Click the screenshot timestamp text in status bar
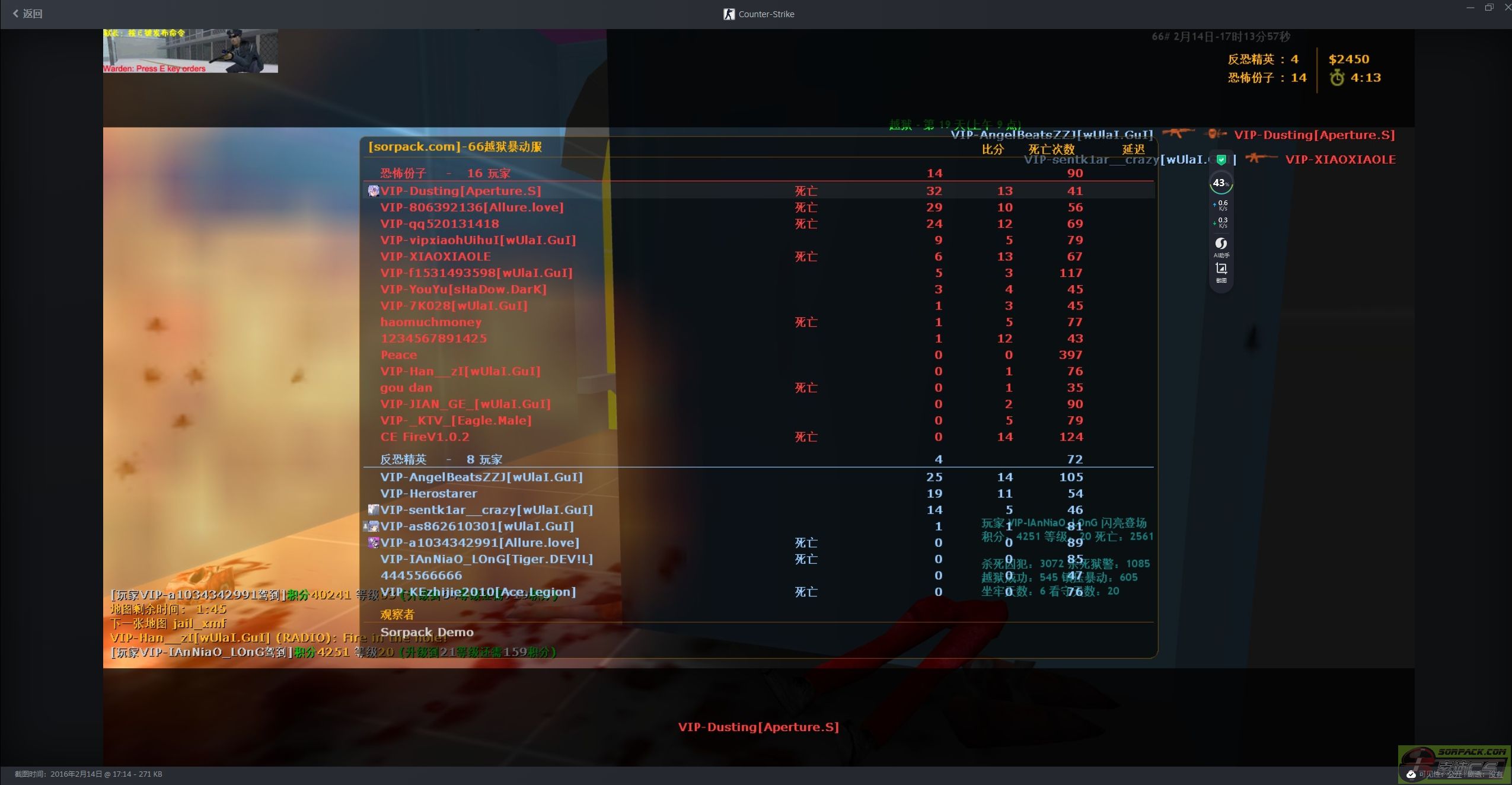This screenshot has width=1512, height=785. point(88,774)
